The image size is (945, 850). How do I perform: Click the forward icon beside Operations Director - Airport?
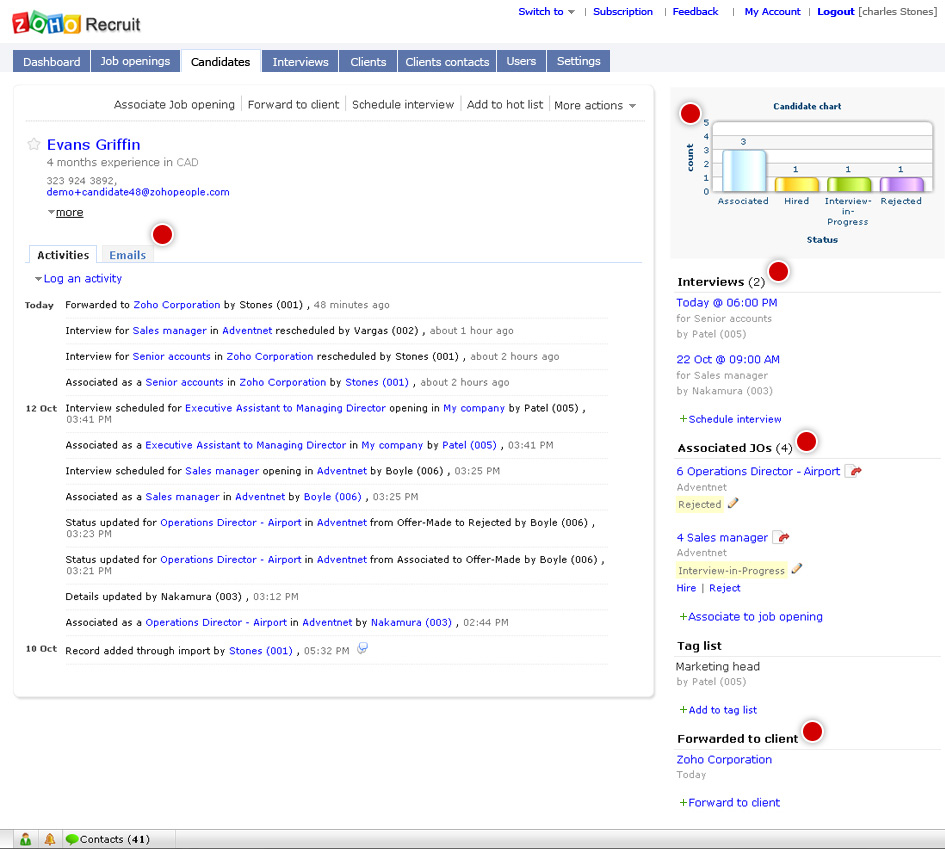point(853,471)
